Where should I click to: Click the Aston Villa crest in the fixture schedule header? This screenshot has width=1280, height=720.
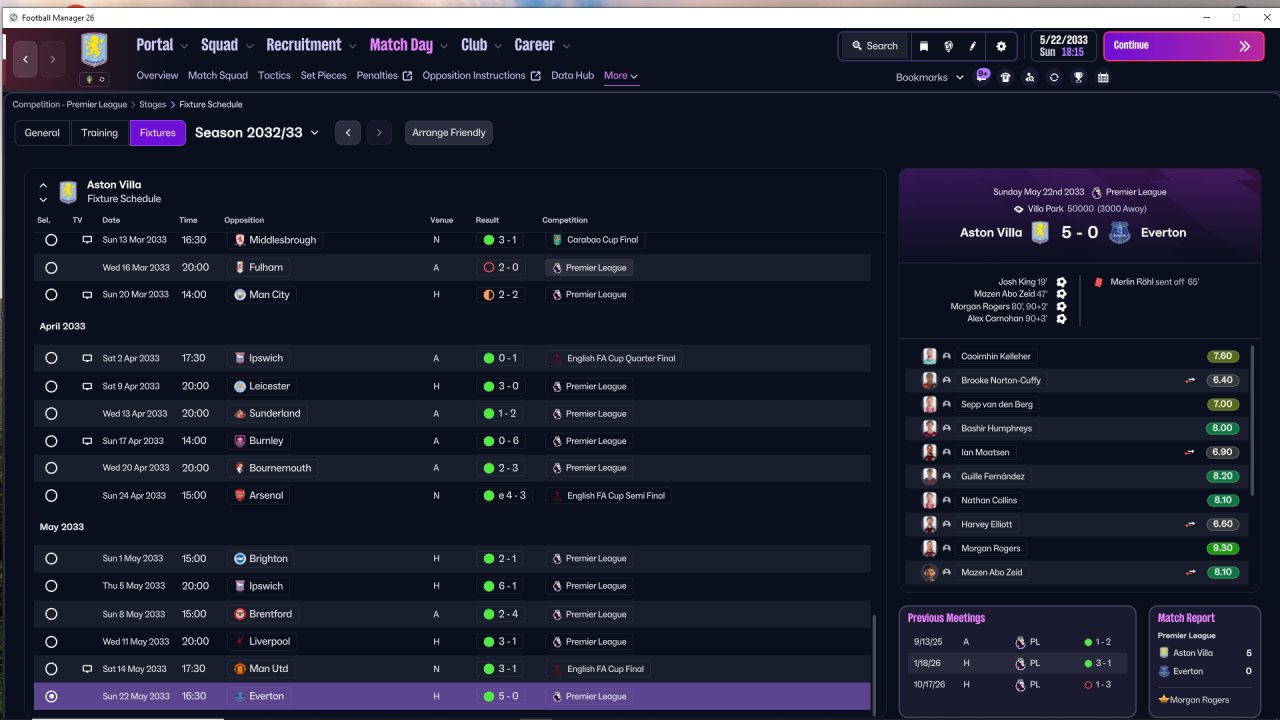tap(68, 191)
